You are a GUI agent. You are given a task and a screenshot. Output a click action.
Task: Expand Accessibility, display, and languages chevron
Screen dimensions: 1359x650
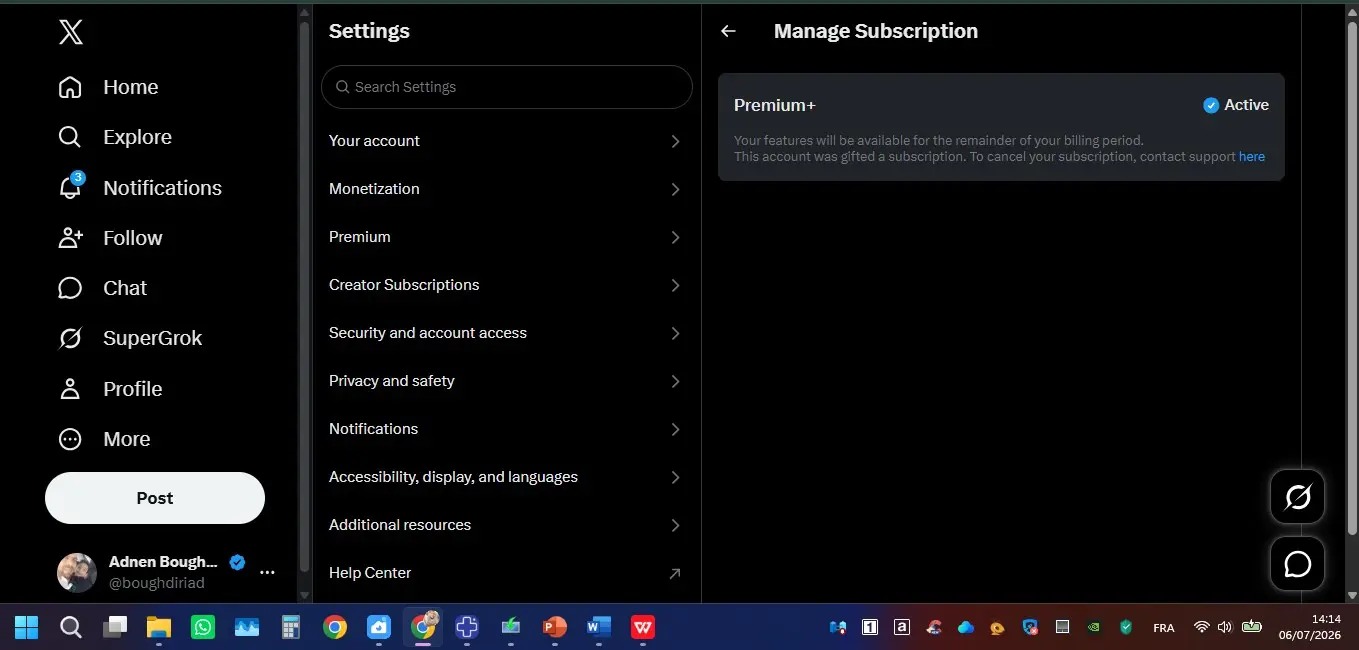pyautogui.click(x=675, y=477)
